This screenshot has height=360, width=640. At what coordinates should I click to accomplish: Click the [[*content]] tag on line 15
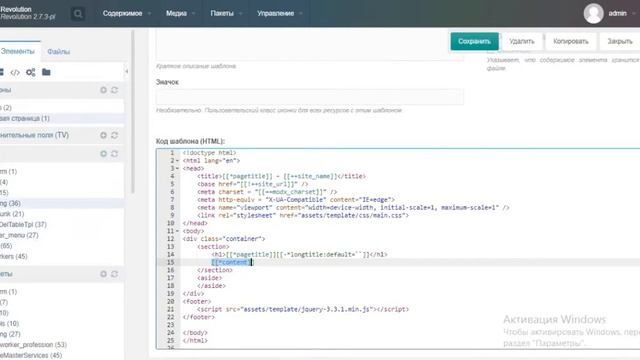[x=232, y=262]
